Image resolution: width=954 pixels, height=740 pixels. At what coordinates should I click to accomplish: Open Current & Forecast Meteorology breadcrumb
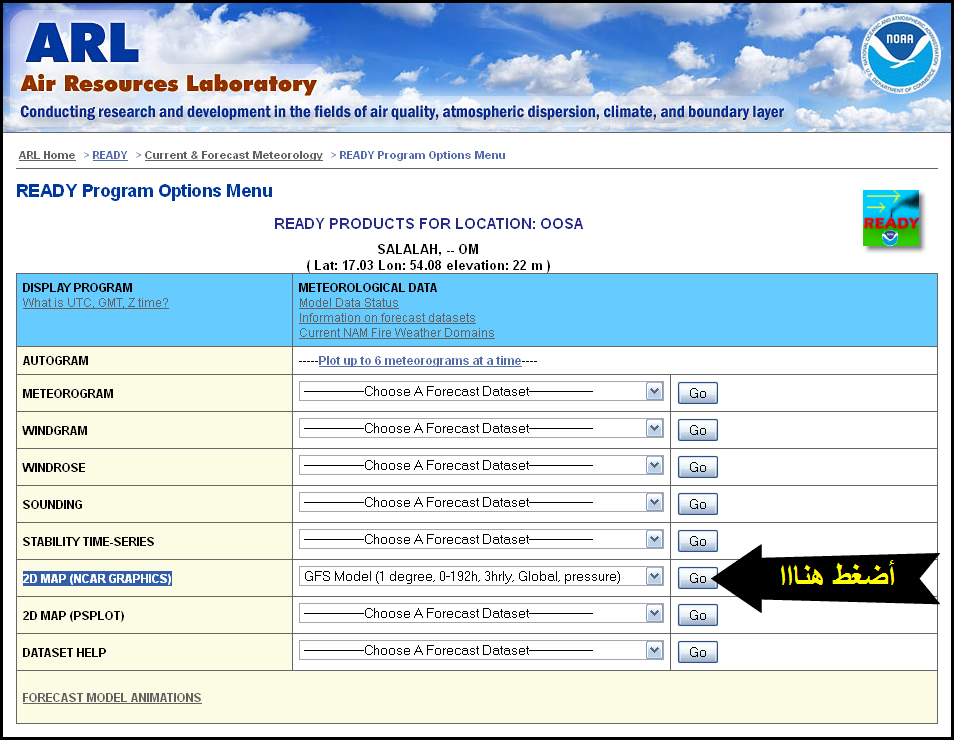pos(234,155)
